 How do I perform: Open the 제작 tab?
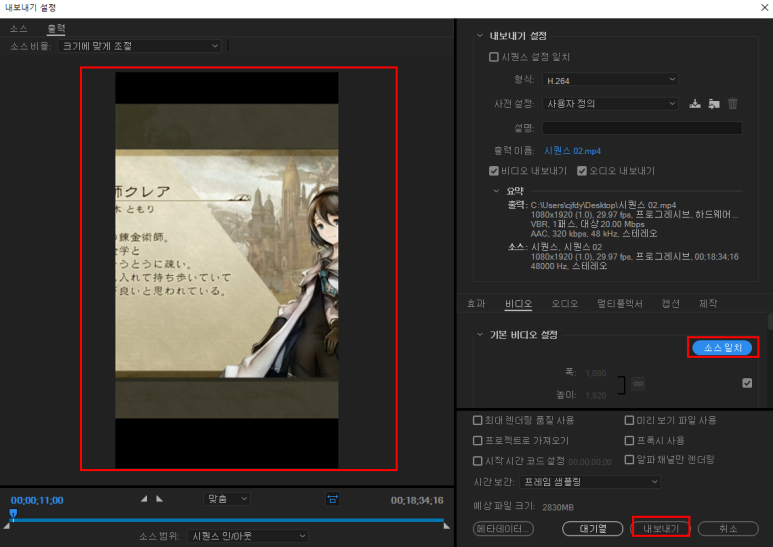tap(708, 304)
